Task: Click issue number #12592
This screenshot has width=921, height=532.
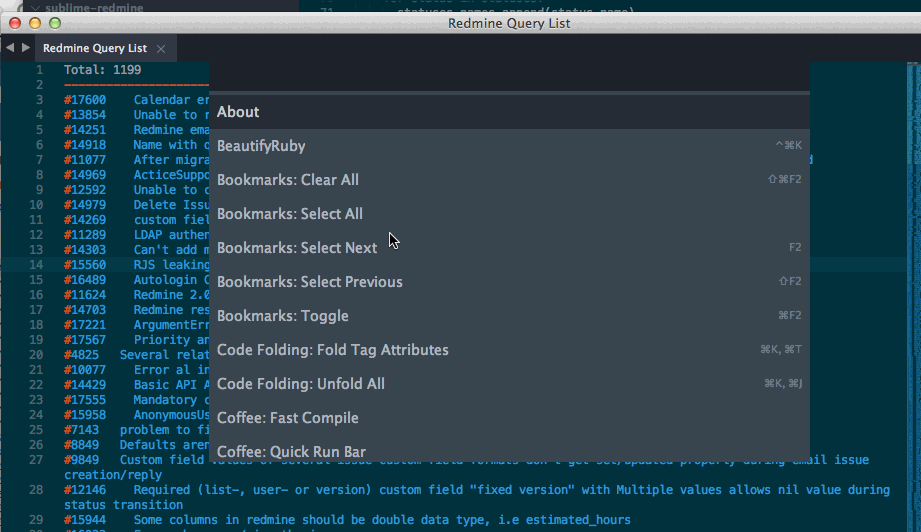Action: pyautogui.click(x=85, y=190)
